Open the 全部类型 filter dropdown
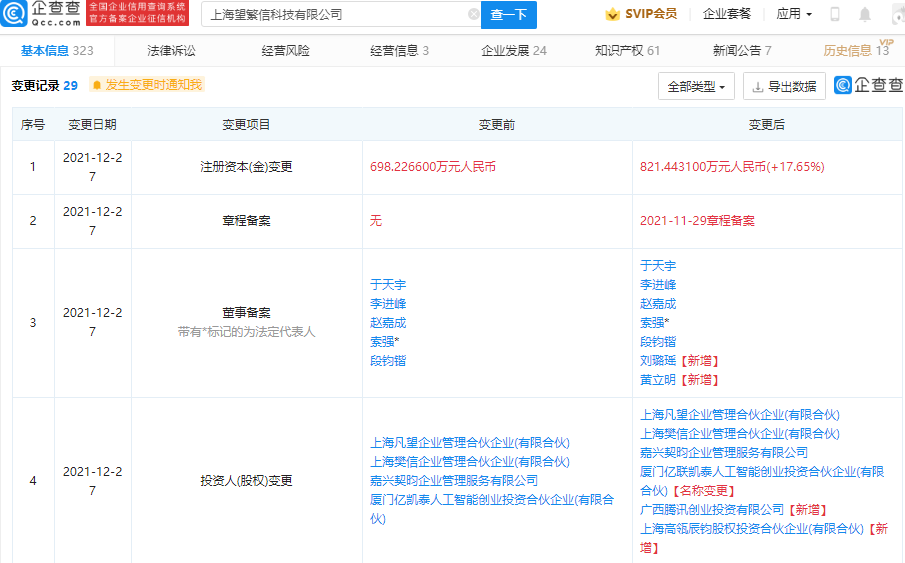Viewport: 905px width, 563px height. pyautogui.click(x=696, y=87)
